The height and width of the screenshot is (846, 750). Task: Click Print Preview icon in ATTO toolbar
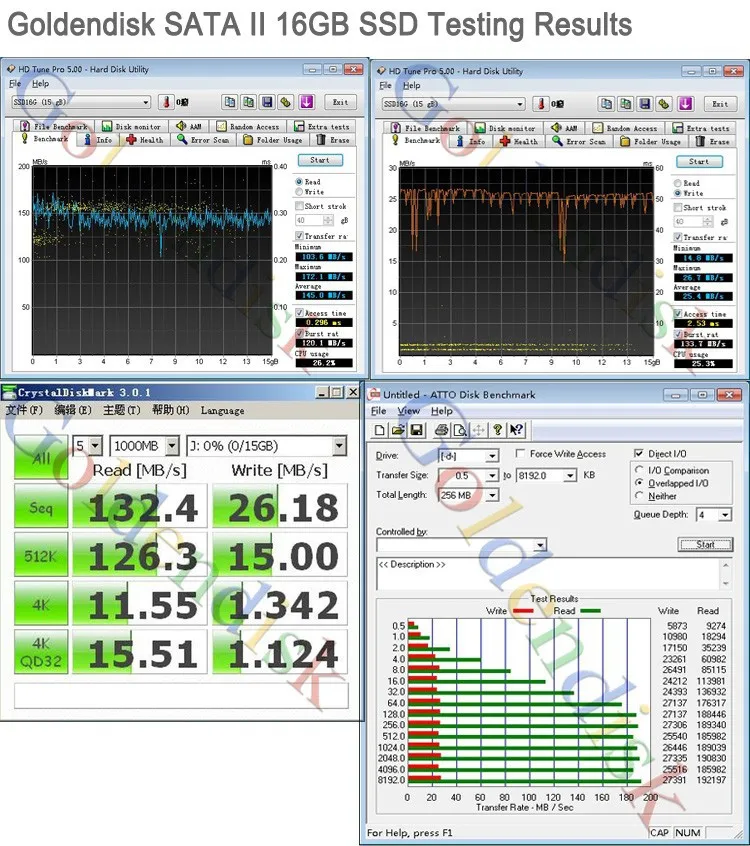click(x=460, y=430)
